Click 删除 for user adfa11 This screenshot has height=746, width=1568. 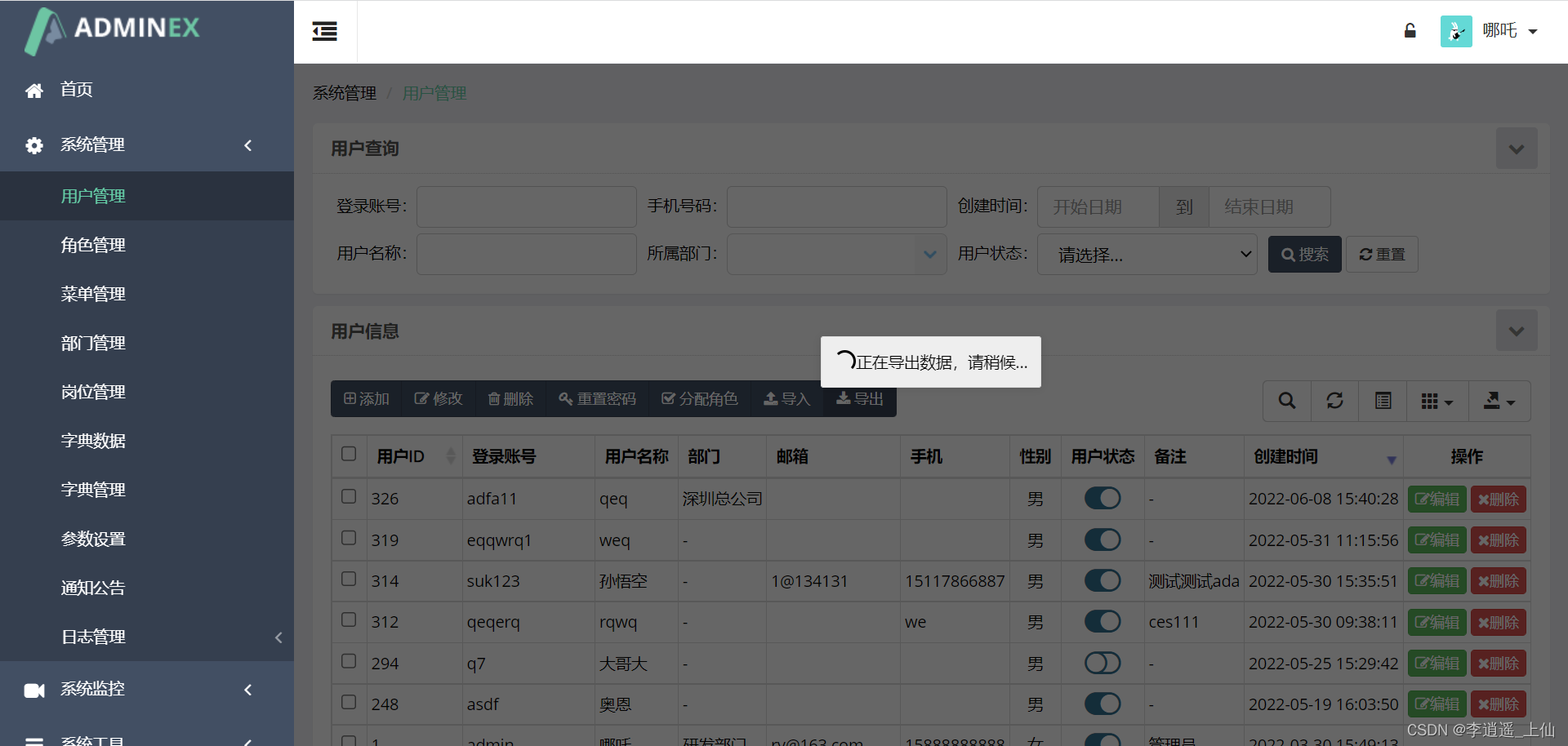[x=1499, y=500]
